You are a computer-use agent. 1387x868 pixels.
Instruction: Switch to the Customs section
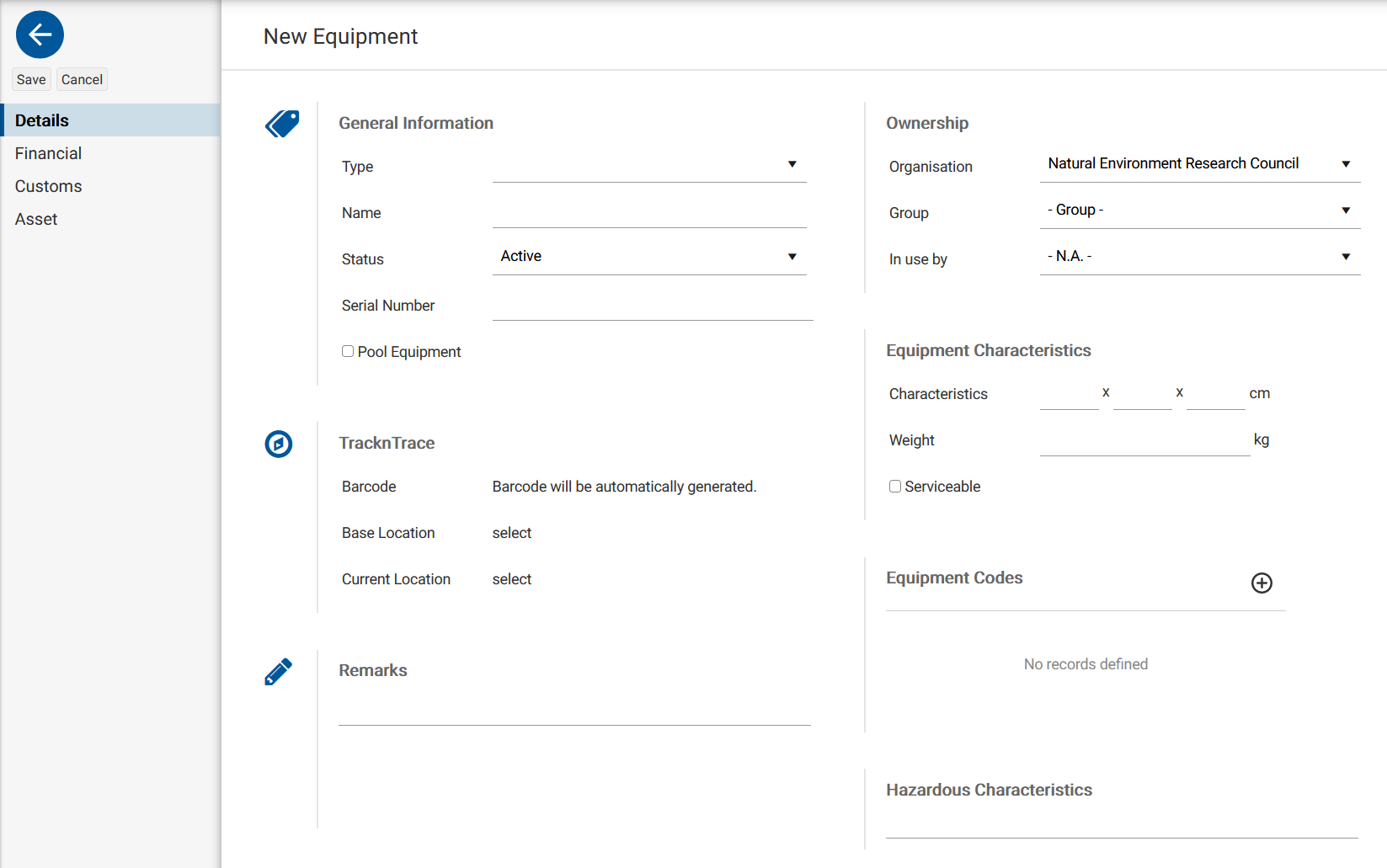48,186
